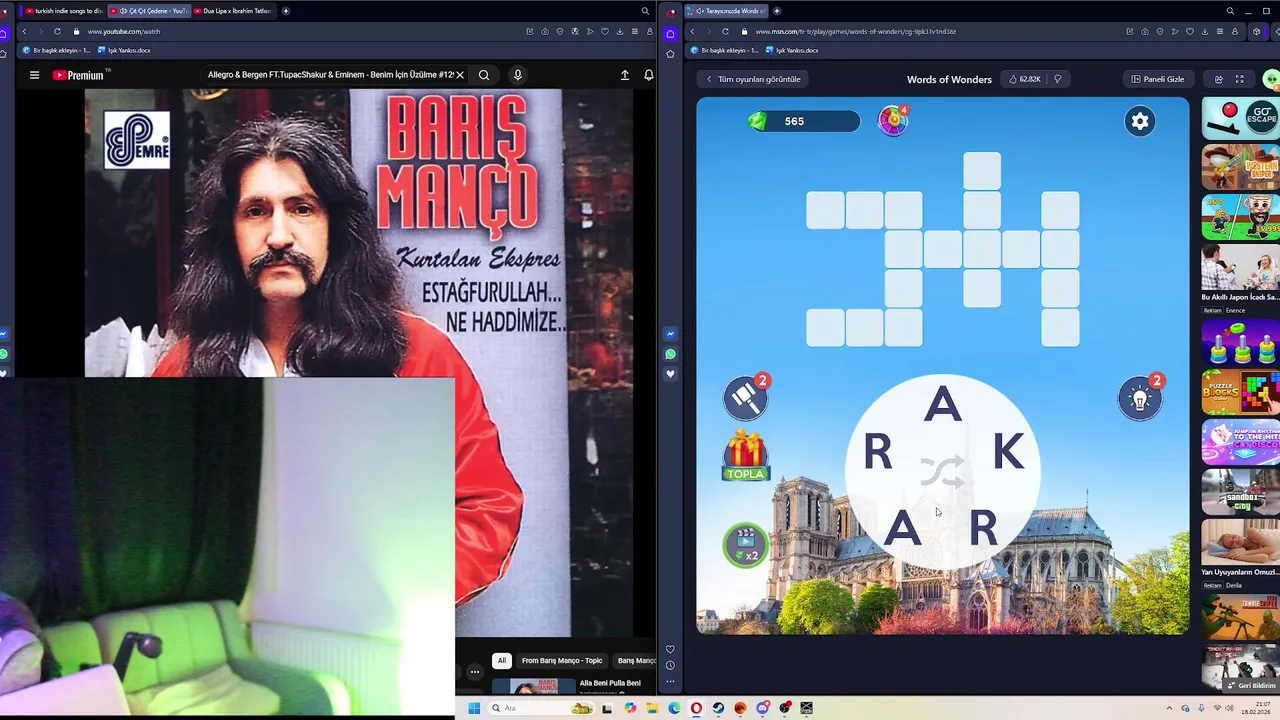Open 'Işık Yankısı.docx' bookmark in left window
The height and width of the screenshot is (720, 1280).
click(x=124, y=50)
